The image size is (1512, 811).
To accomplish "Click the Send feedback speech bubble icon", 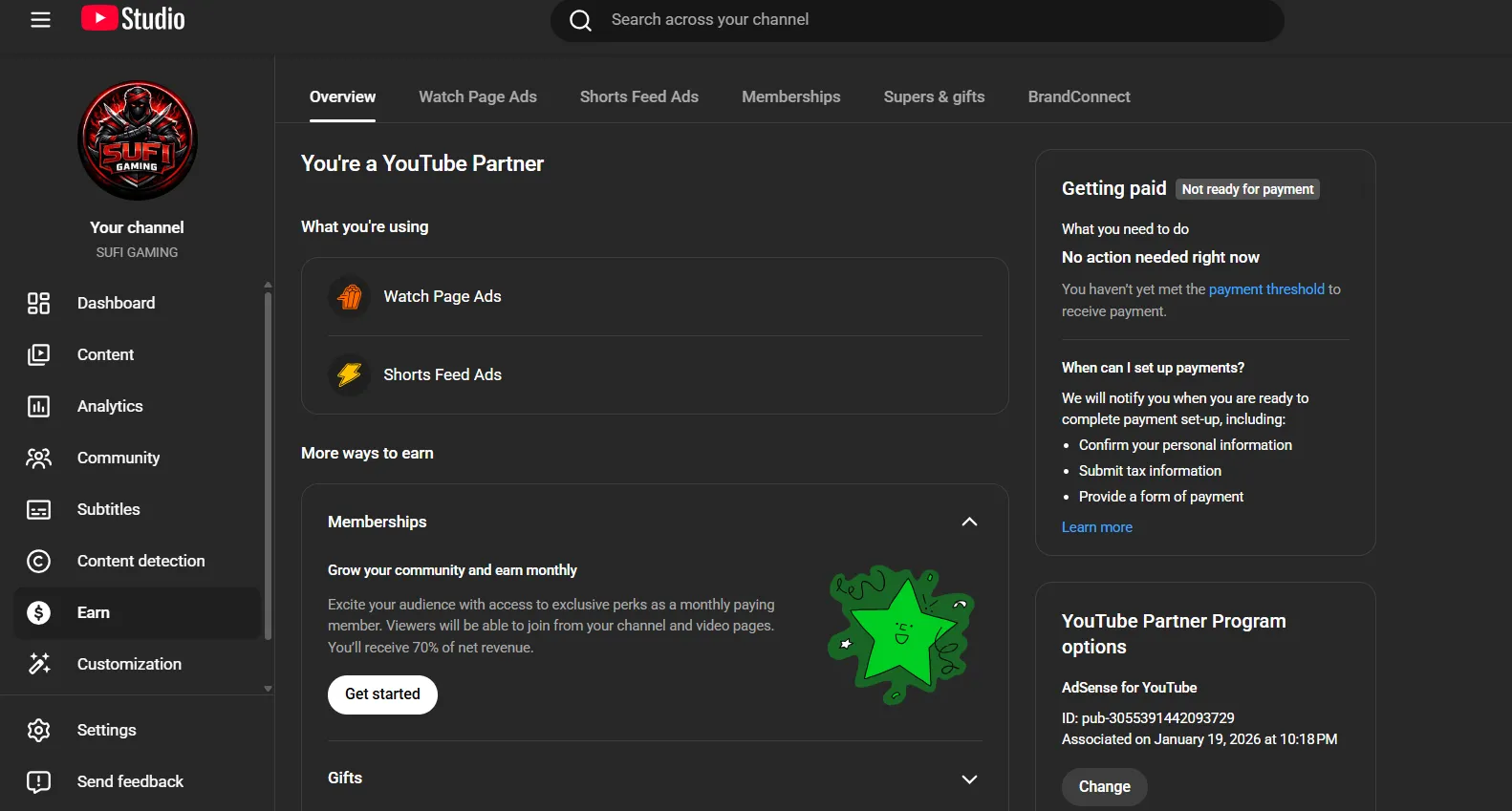I will click(x=38, y=781).
